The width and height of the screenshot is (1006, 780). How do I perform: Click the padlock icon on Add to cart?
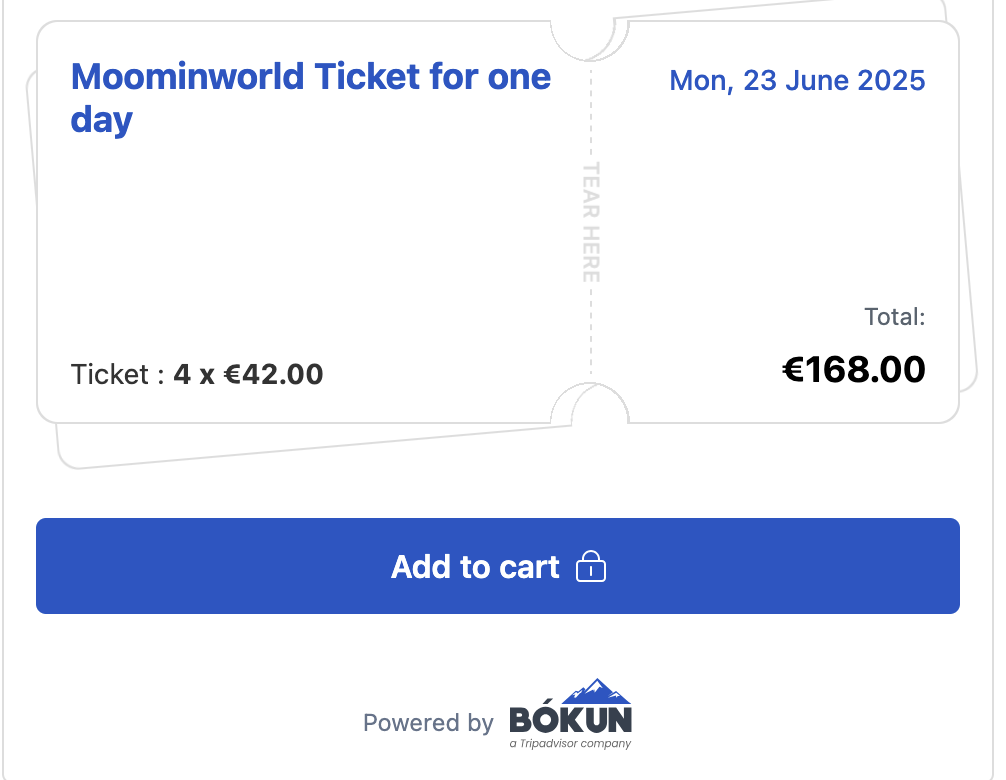(x=590, y=566)
